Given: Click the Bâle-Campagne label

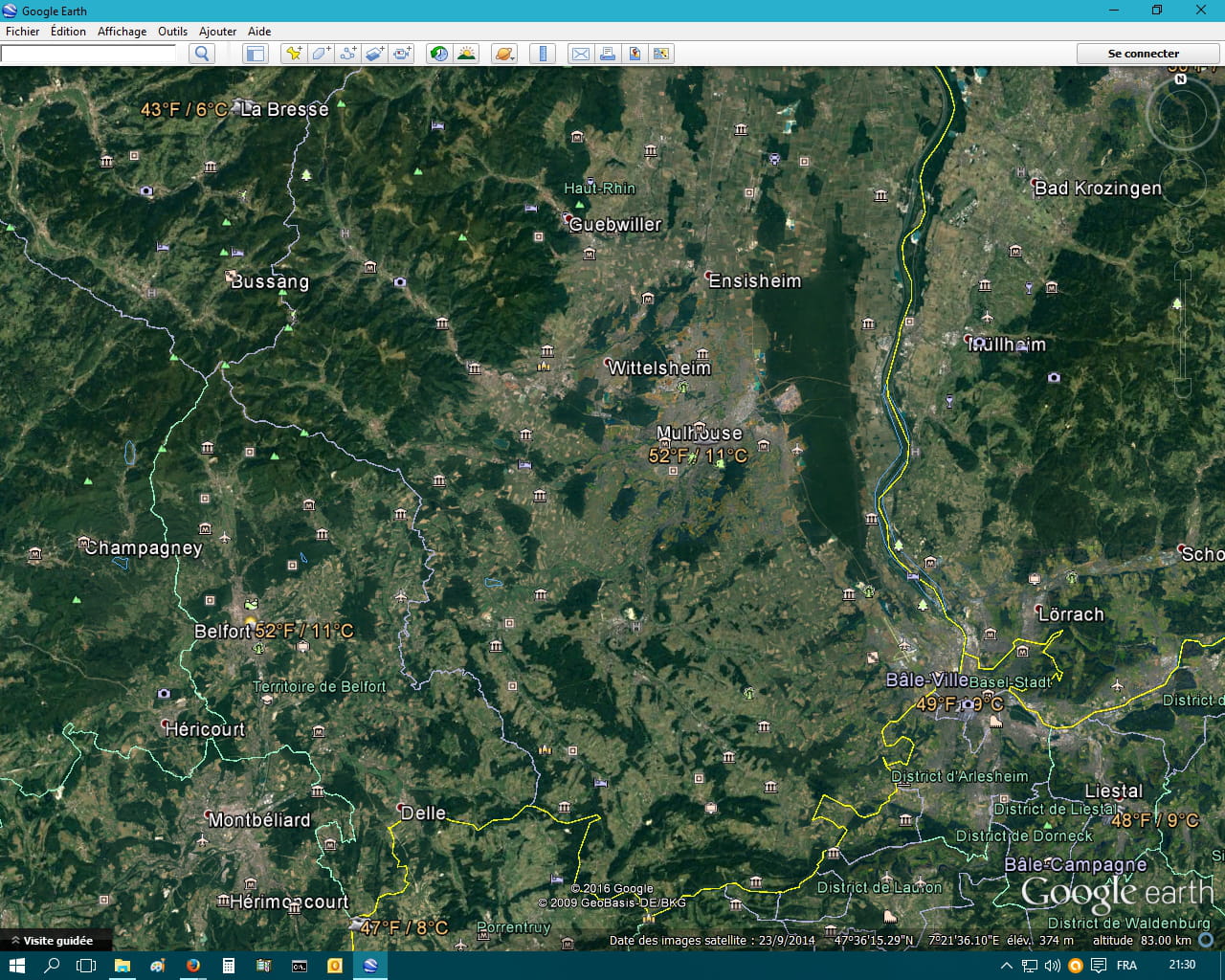Looking at the screenshot, I should [x=1075, y=864].
